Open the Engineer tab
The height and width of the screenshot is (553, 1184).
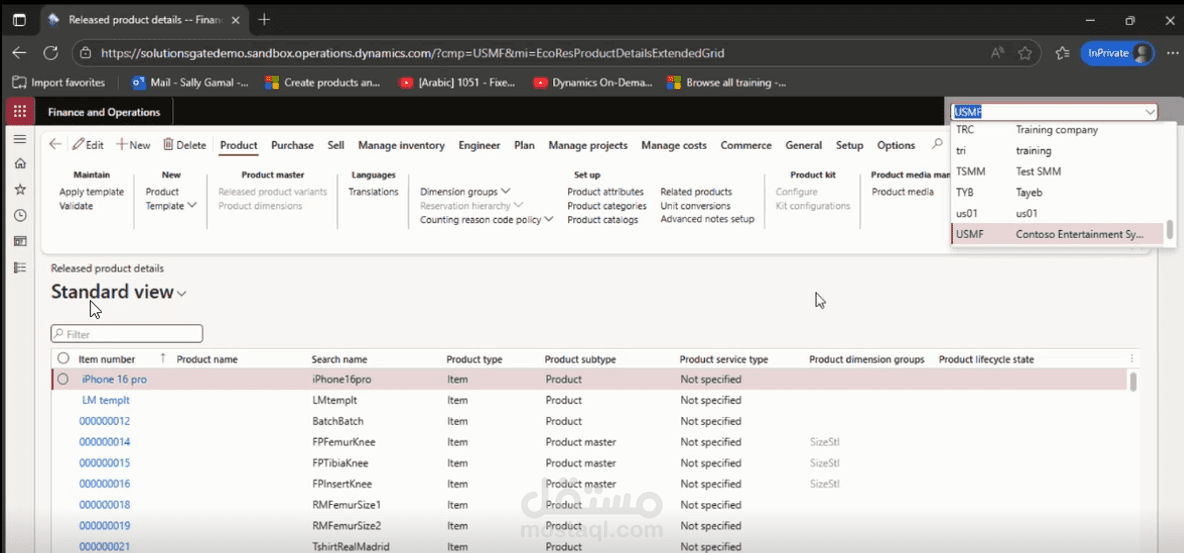pyautogui.click(x=479, y=145)
